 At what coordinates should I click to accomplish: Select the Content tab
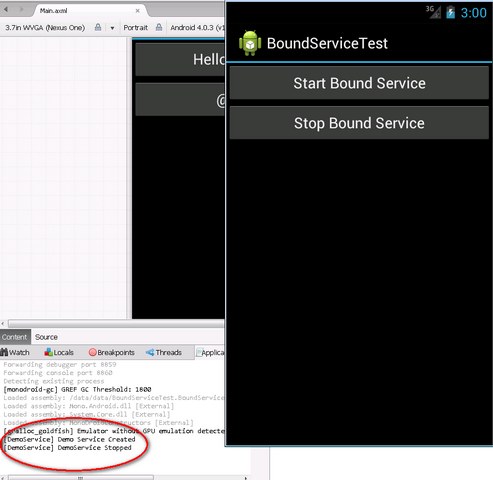click(x=14, y=337)
